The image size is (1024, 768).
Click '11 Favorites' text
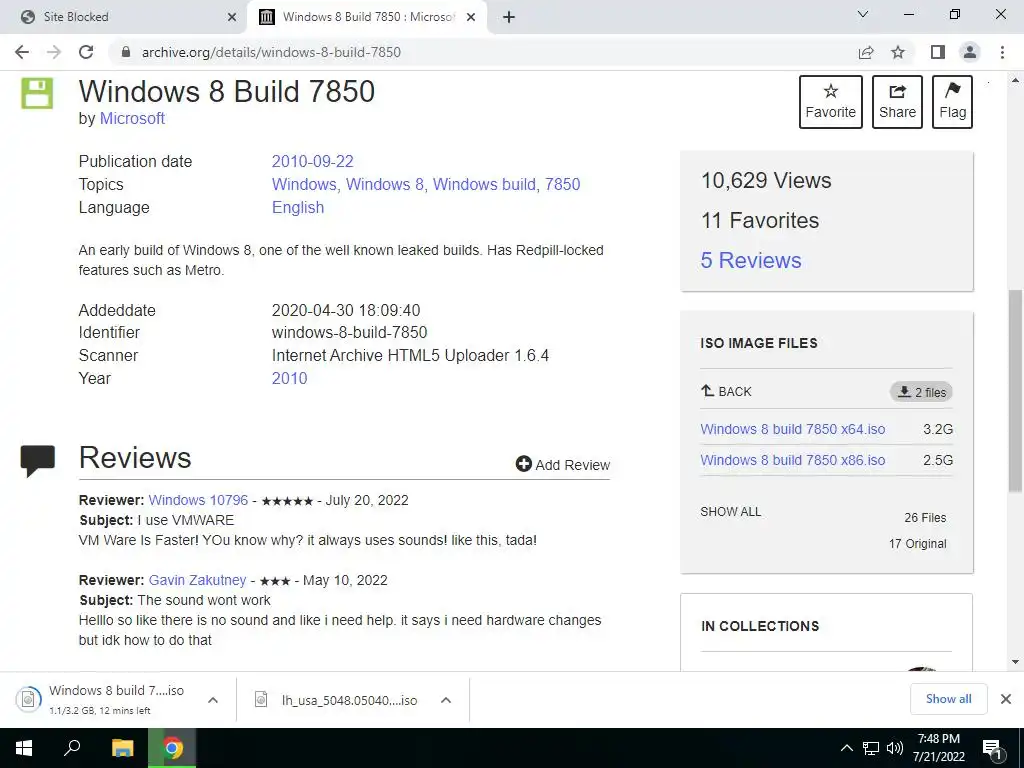coord(760,220)
